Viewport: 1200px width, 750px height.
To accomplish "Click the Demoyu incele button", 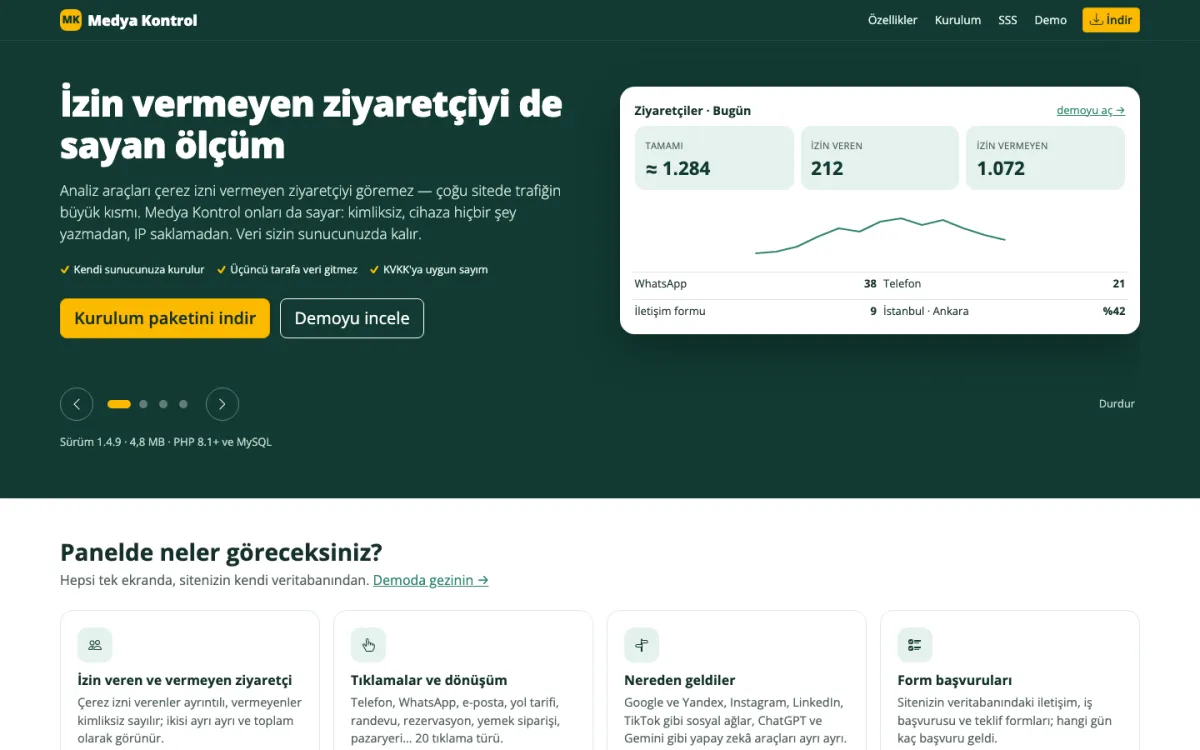I will point(352,318).
